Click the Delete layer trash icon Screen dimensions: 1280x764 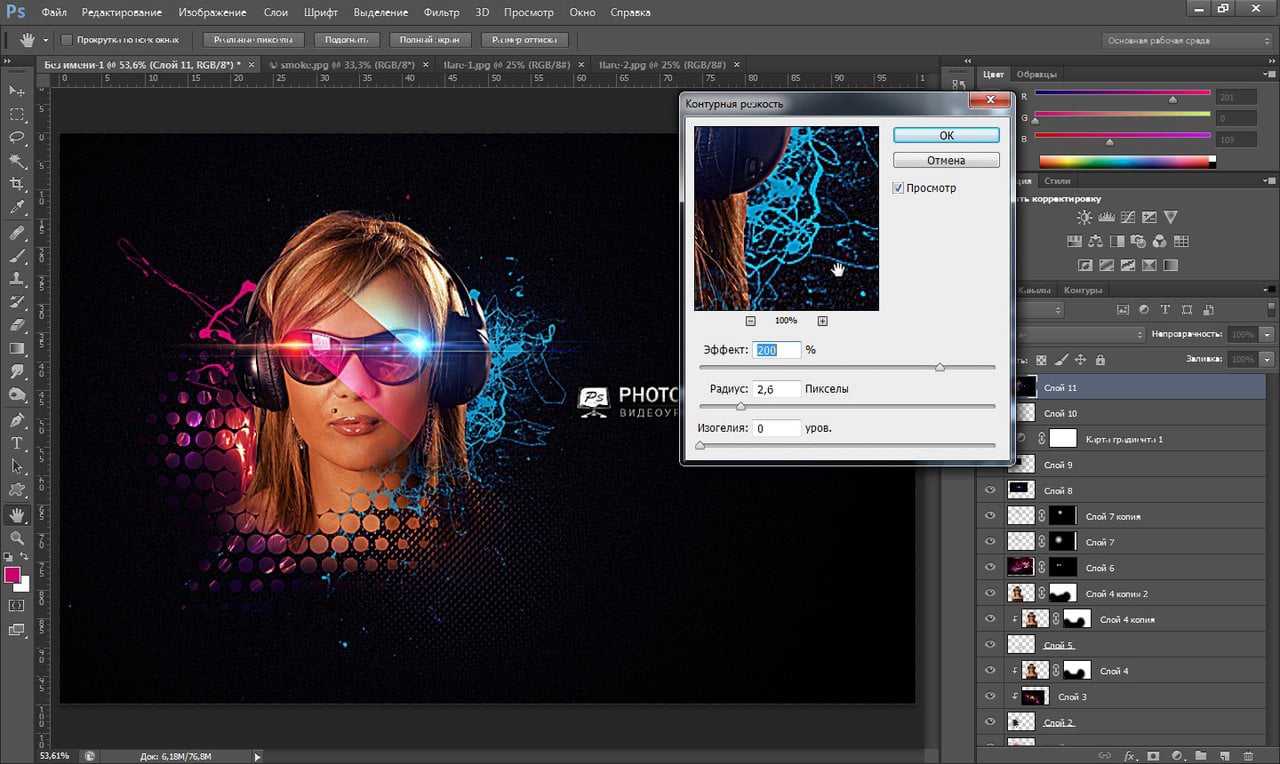pyautogui.click(x=1248, y=755)
